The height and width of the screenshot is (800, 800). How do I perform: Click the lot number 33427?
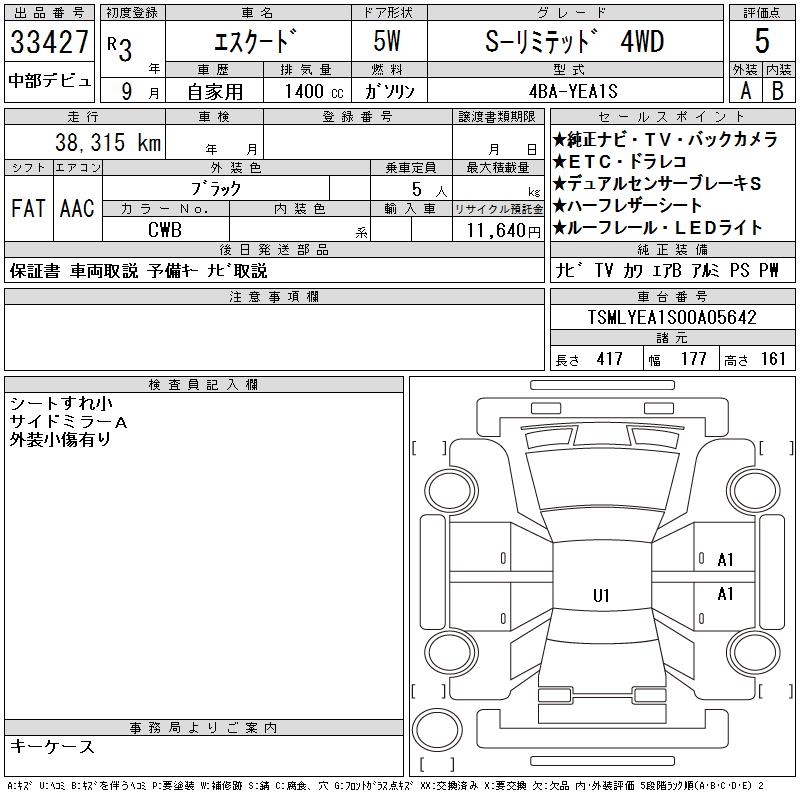point(49,42)
